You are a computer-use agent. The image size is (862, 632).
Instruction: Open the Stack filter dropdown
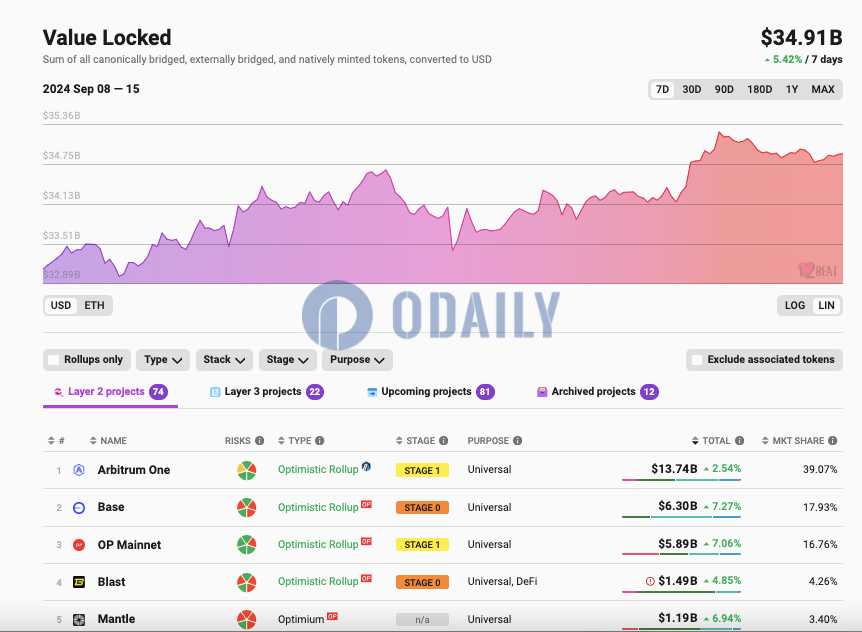(x=224, y=360)
